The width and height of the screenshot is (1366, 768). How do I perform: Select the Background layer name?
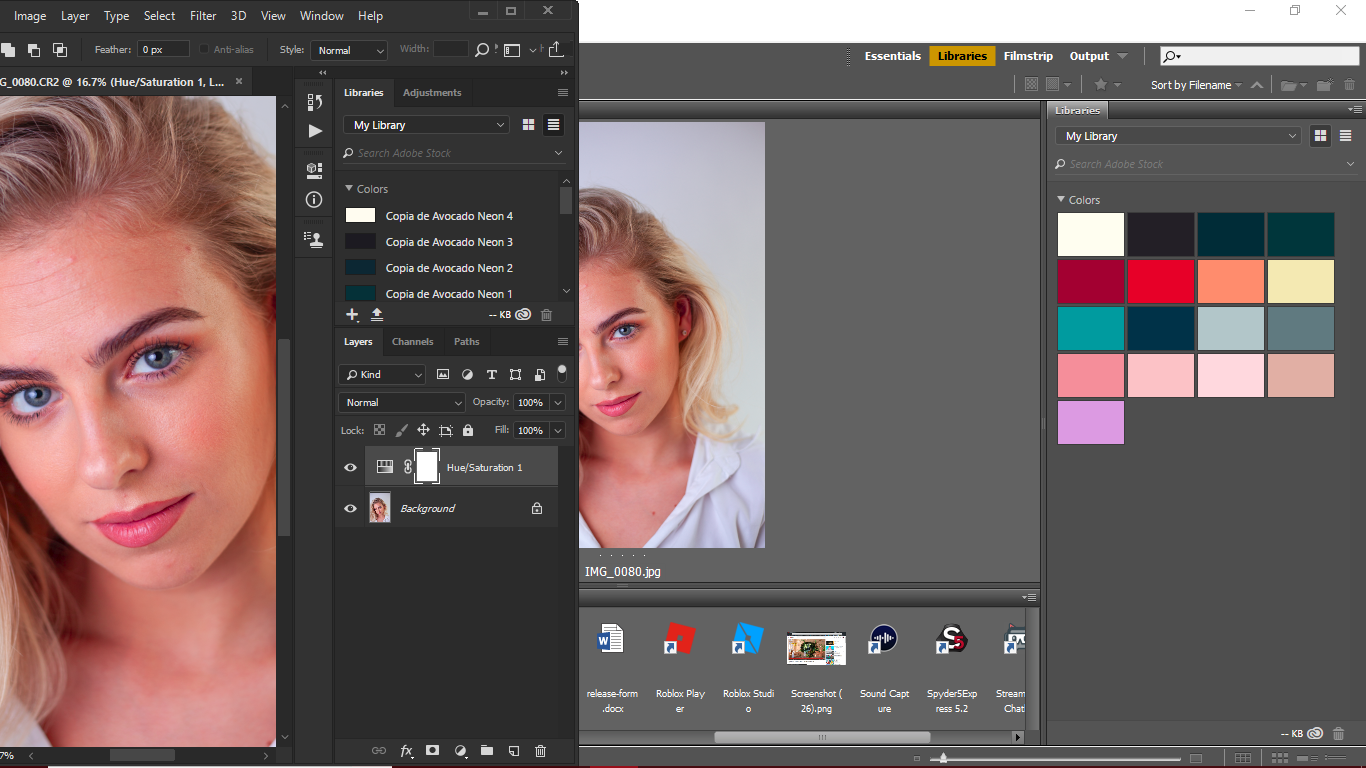point(427,508)
